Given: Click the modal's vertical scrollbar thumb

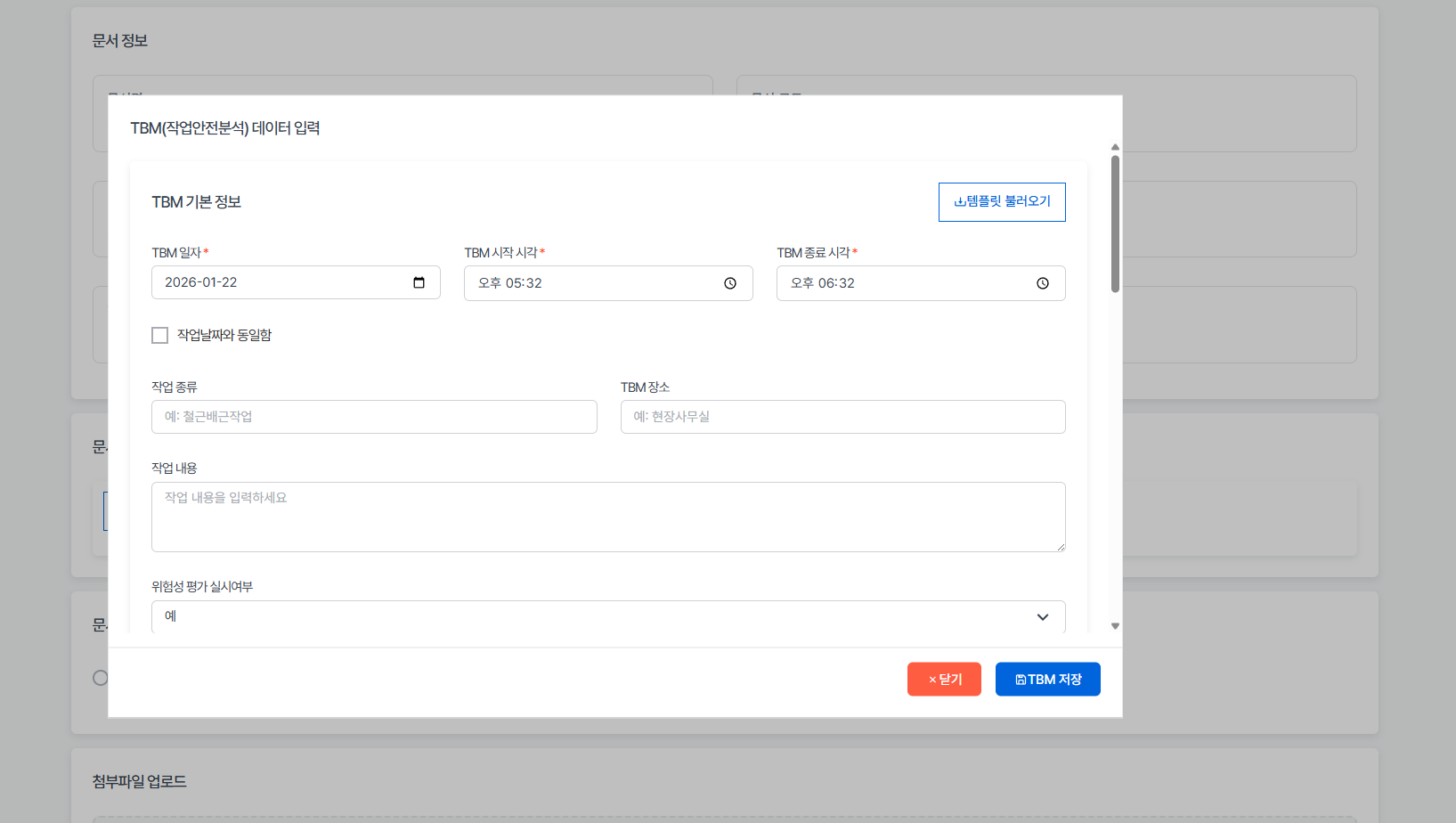Looking at the screenshot, I should pos(1115,223).
